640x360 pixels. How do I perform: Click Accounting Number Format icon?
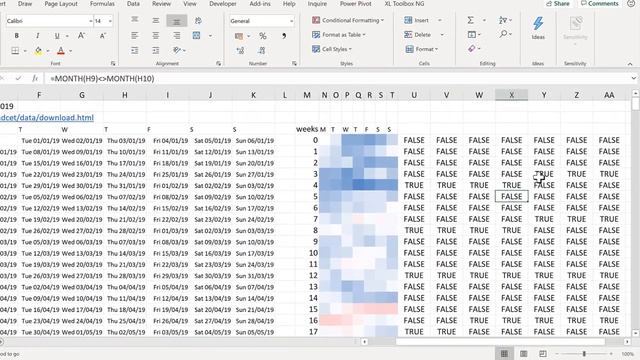[239, 36]
